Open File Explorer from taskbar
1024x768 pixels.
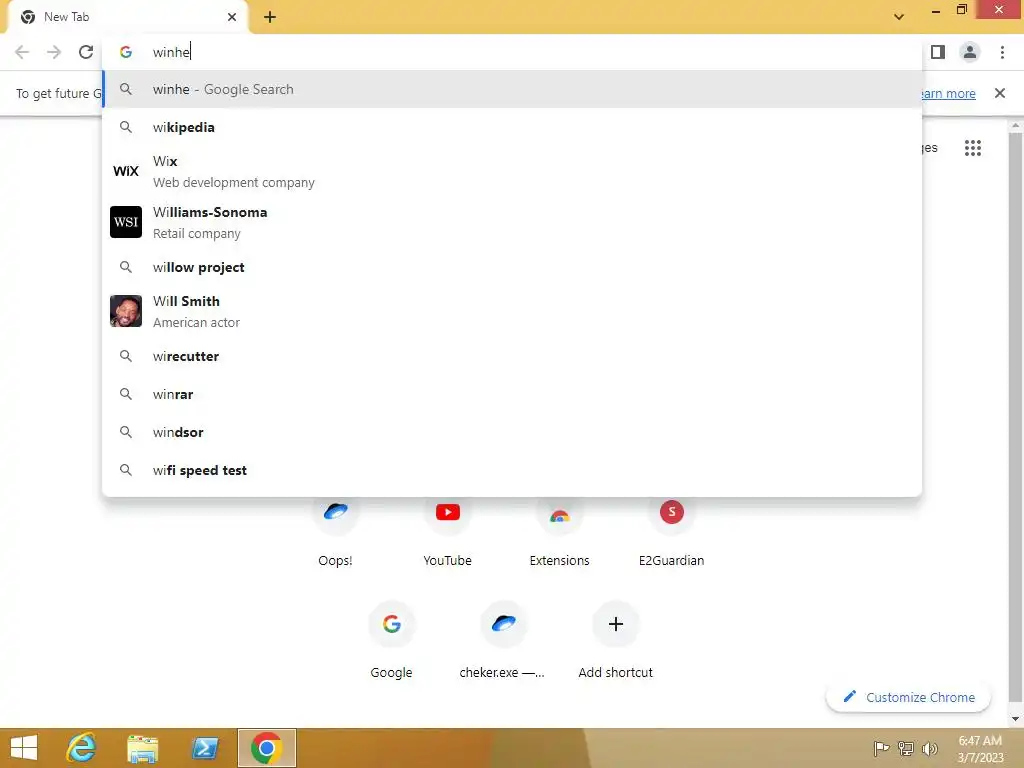[x=143, y=748]
